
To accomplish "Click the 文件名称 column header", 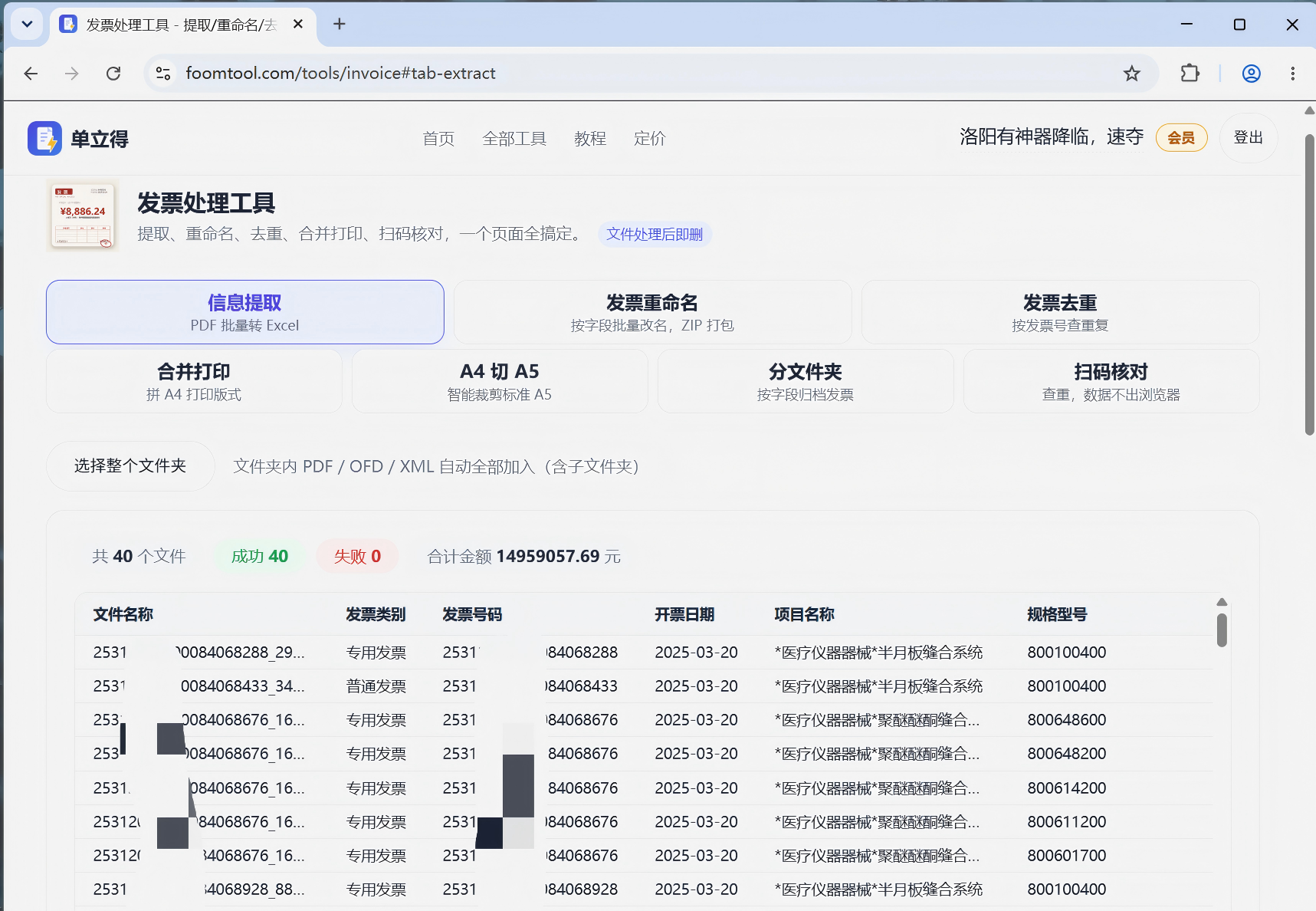I will [123, 614].
